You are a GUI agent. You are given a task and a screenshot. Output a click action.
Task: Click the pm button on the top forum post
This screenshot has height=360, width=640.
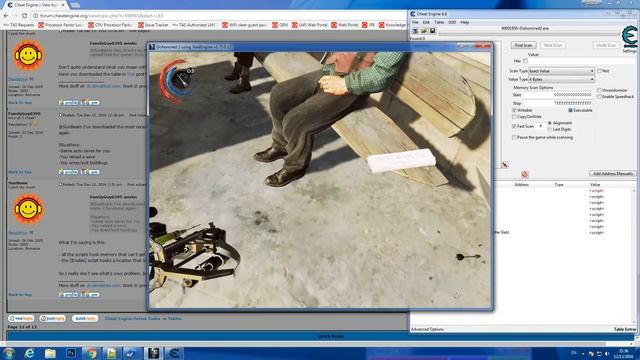(90, 102)
